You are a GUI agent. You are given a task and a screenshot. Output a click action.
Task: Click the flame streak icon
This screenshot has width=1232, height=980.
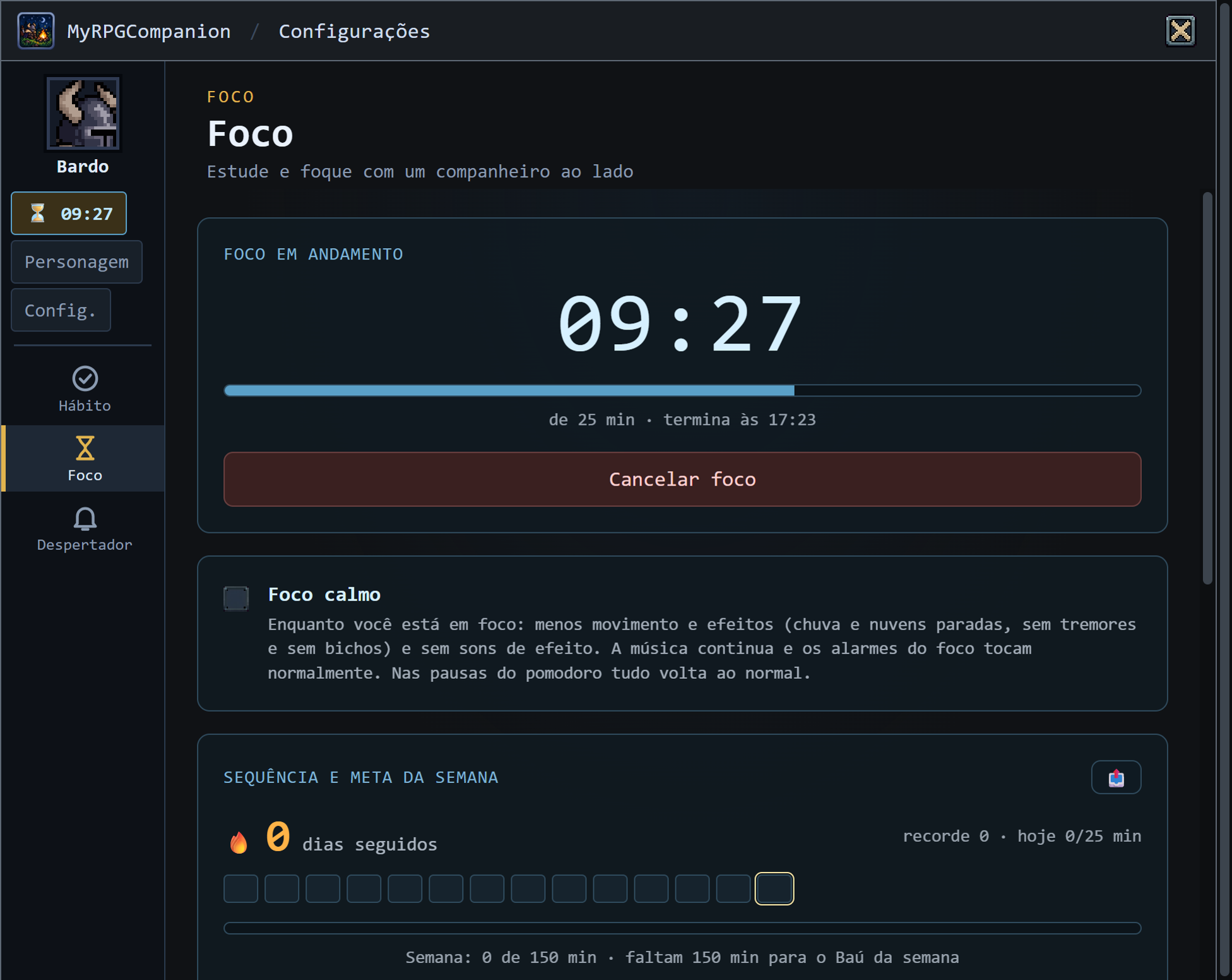(239, 842)
